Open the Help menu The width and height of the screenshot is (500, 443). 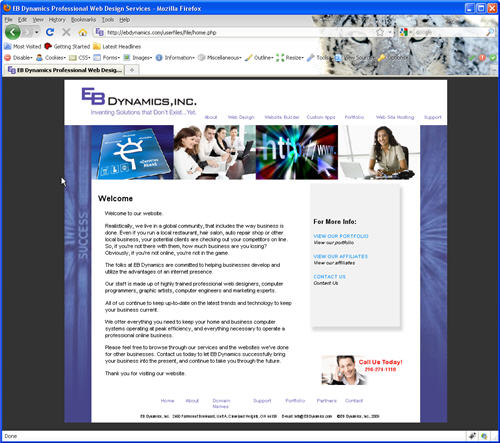[x=125, y=20]
